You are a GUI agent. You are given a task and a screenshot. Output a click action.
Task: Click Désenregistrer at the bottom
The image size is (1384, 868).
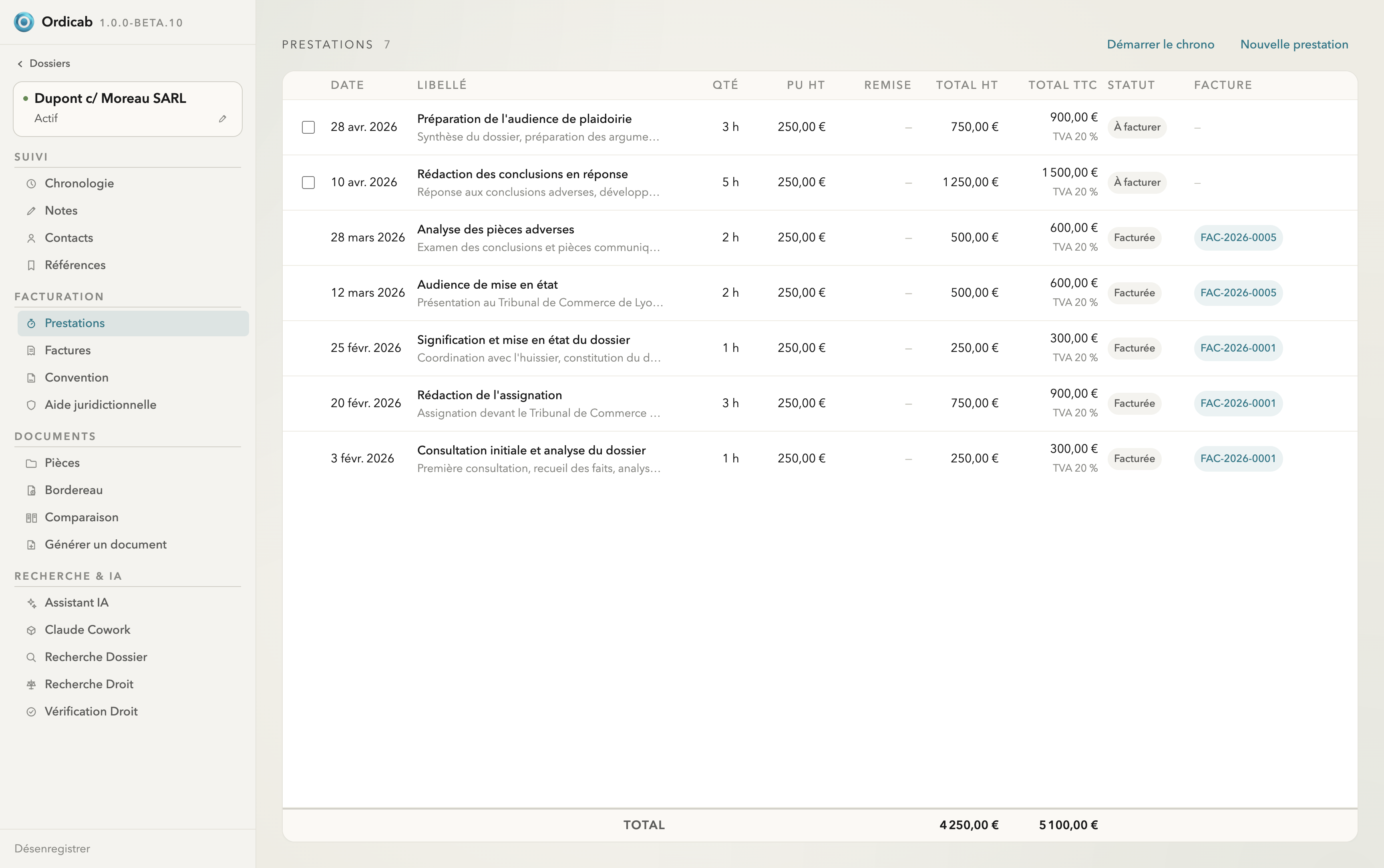[x=52, y=848]
